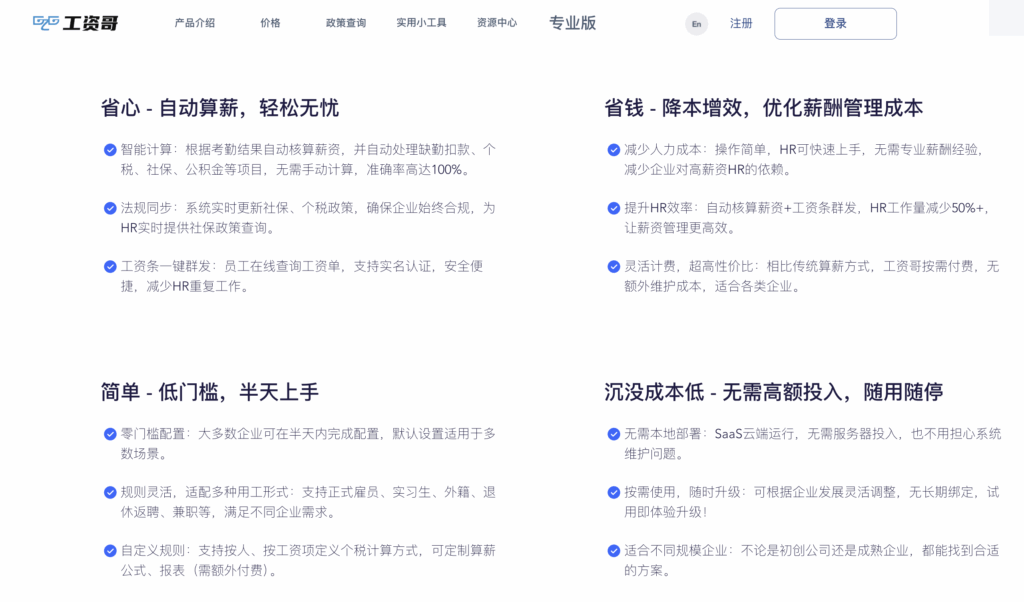The height and width of the screenshot is (602, 1024).
Task: Click the 登录 button
Action: point(835,24)
